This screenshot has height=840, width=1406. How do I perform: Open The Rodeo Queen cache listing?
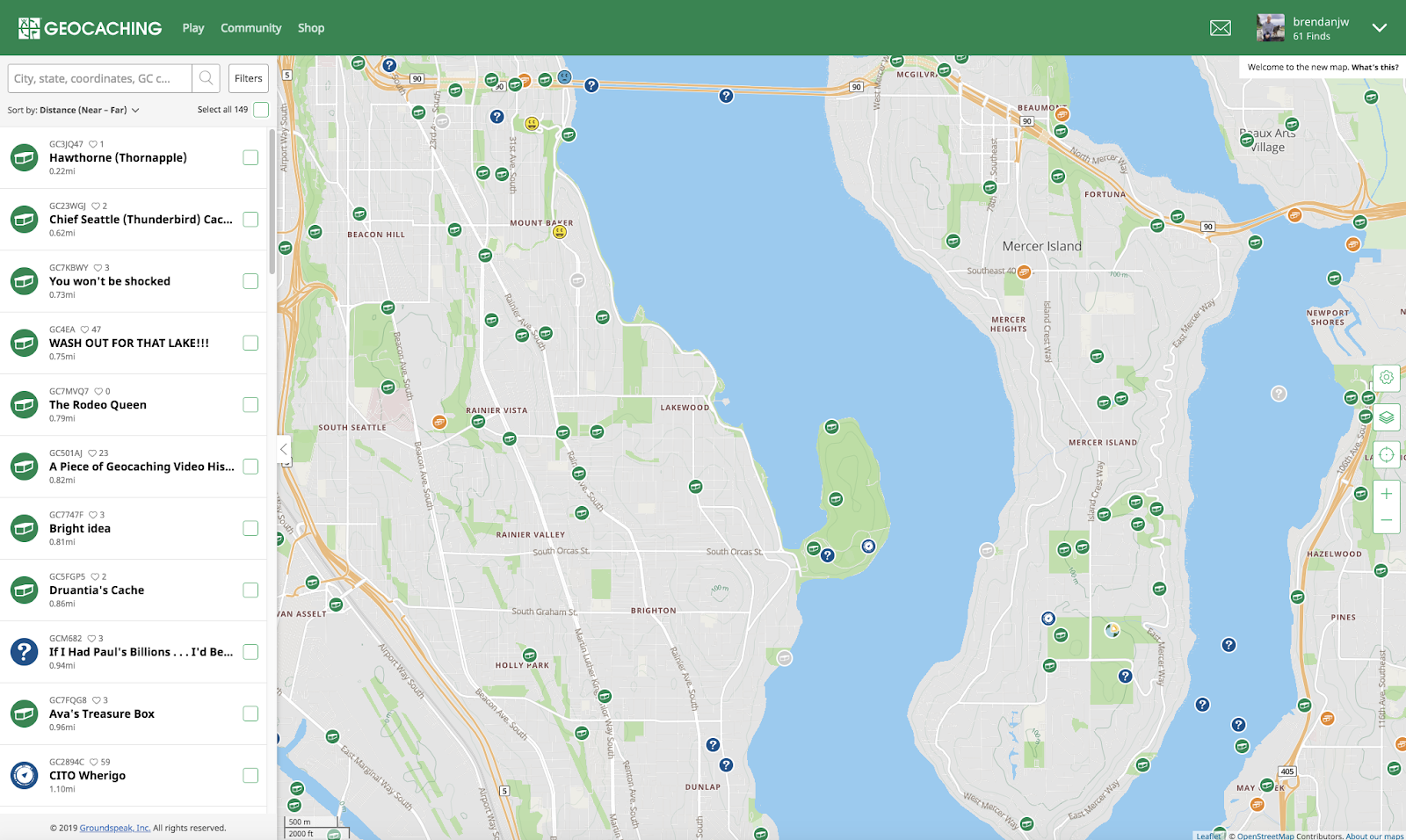98,405
